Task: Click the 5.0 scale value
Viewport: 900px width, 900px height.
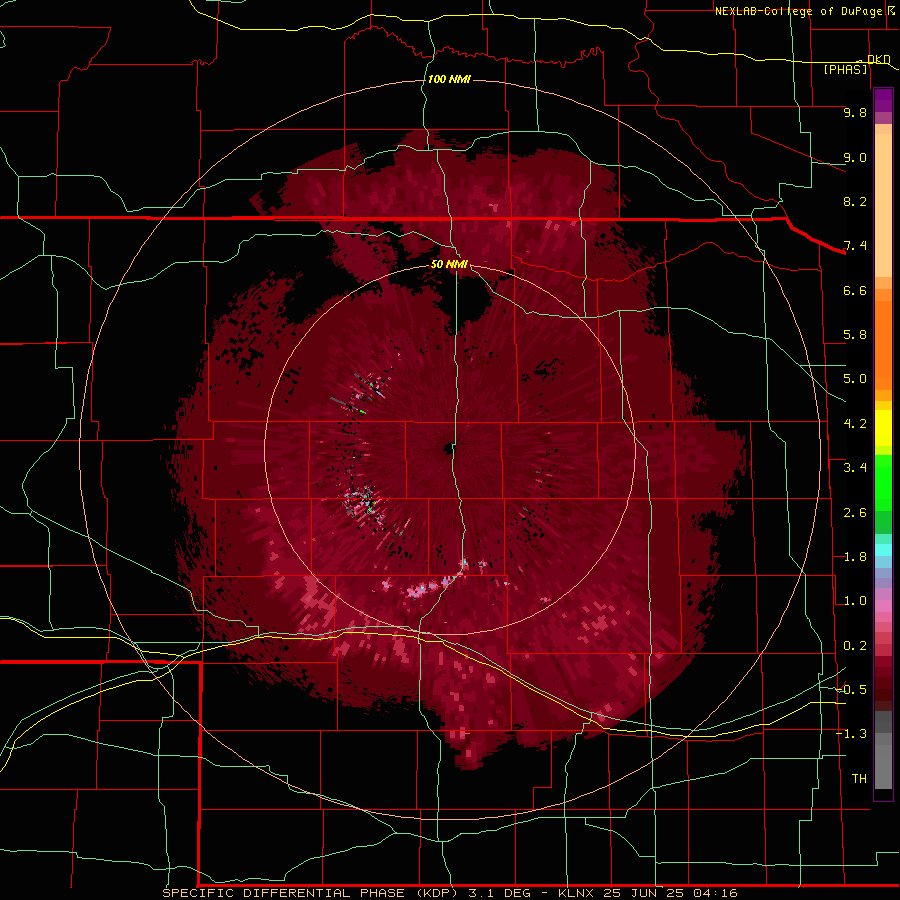Action: [855, 379]
